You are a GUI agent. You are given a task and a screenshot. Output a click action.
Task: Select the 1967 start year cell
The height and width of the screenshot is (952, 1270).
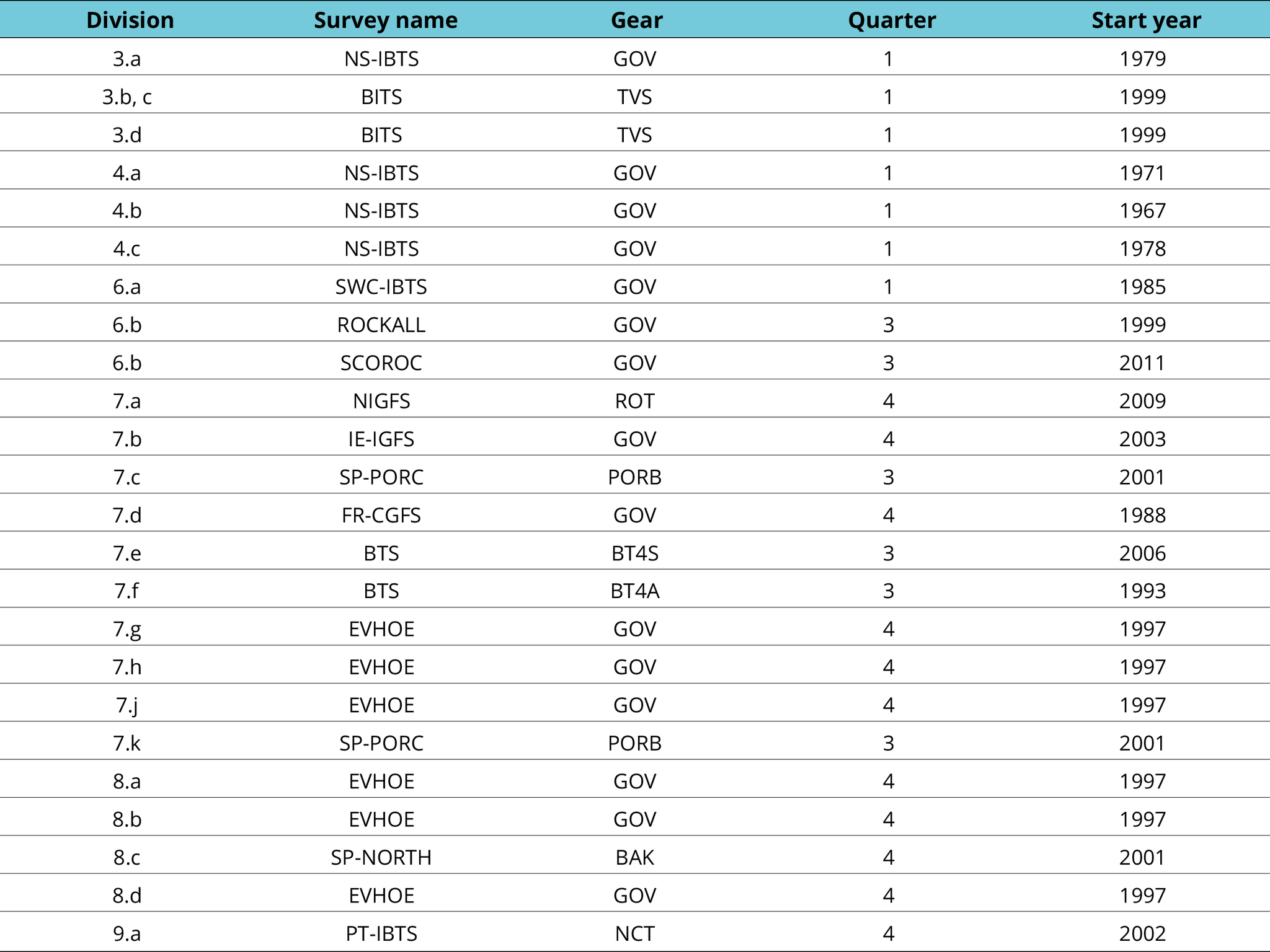[x=1142, y=211]
